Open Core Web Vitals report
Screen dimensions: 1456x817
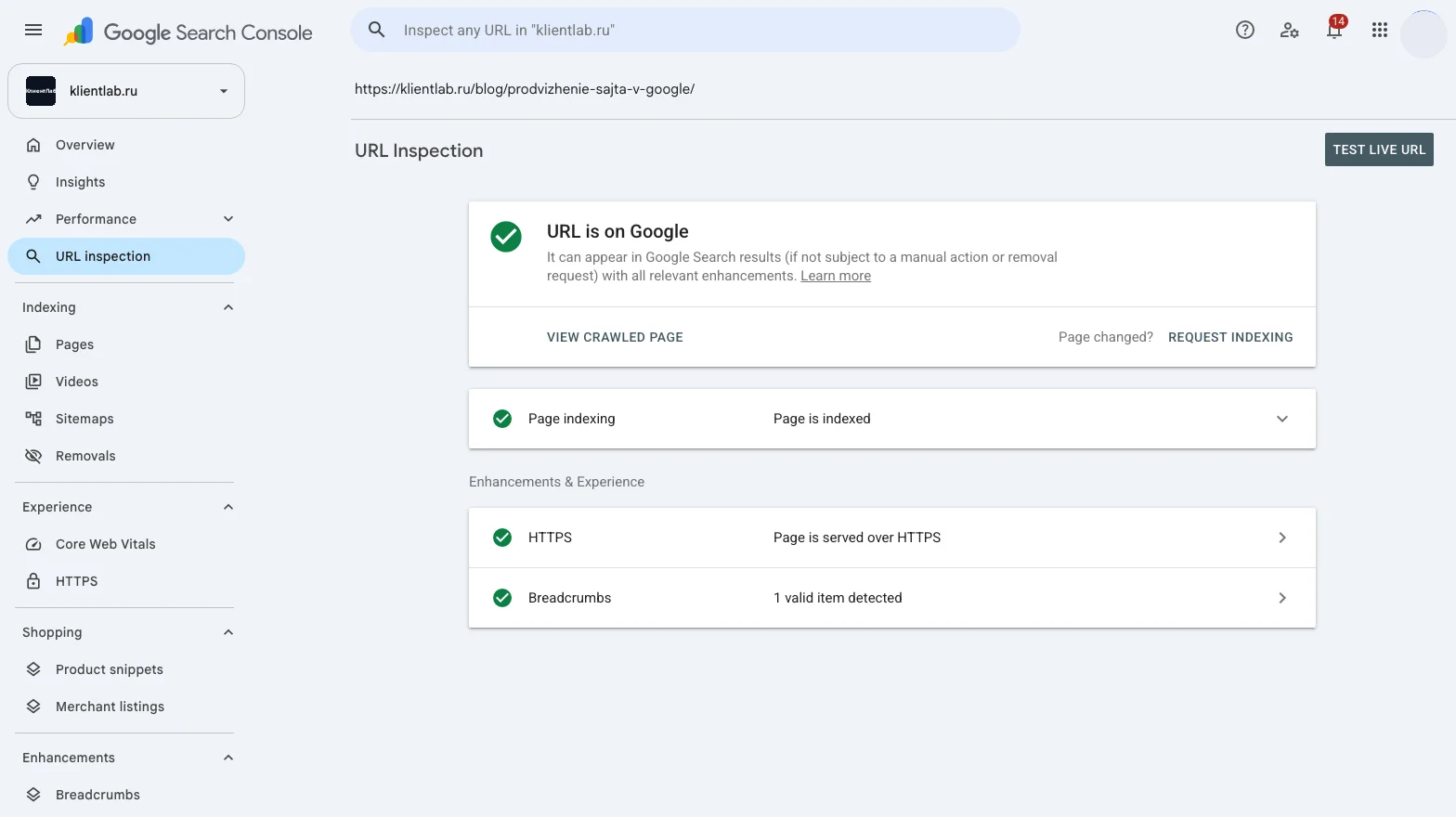(x=126, y=544)
